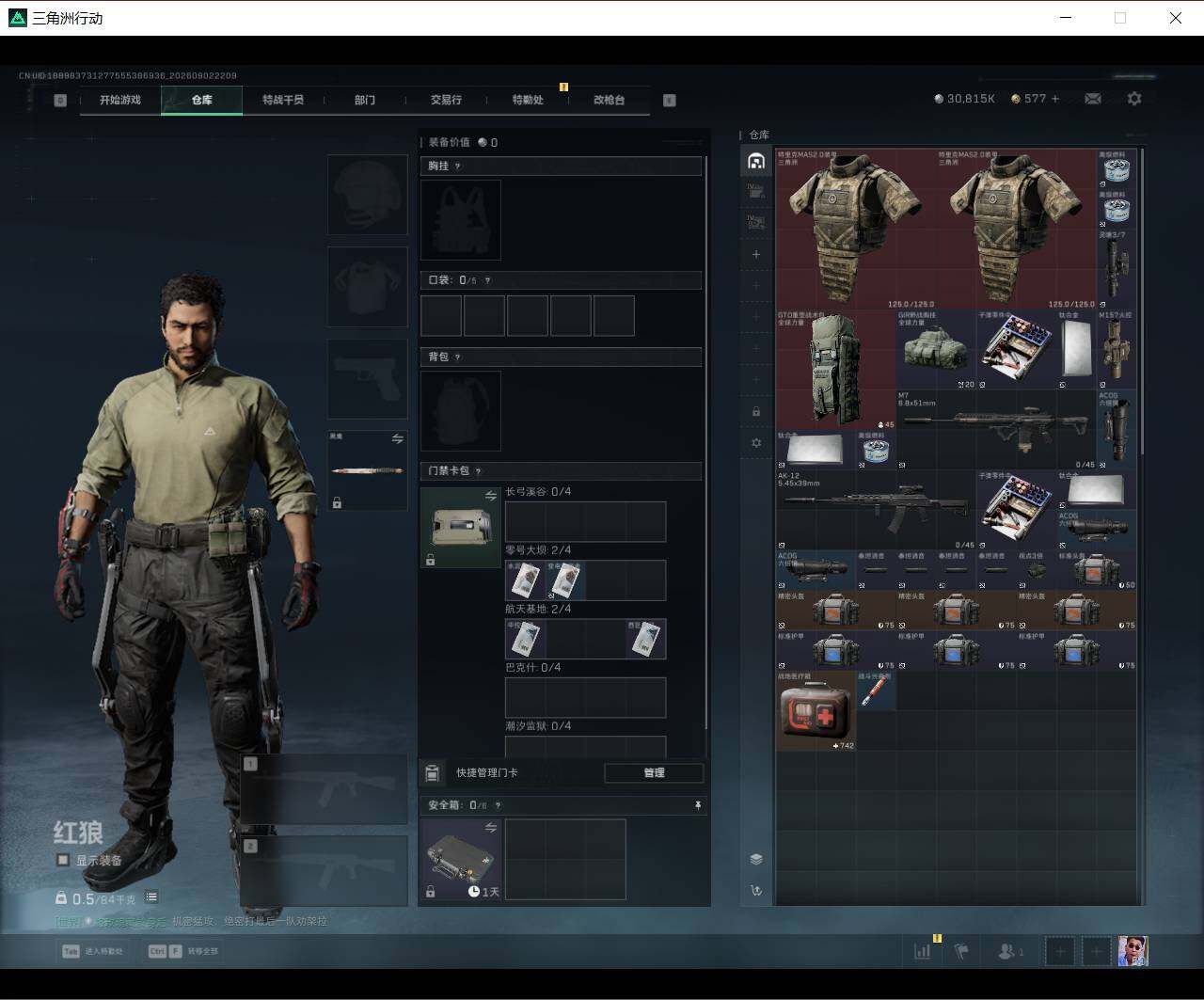Click the warehouse vertical scrollbar
This screenshot has height=1000, width=1204.
[1141, 301]
